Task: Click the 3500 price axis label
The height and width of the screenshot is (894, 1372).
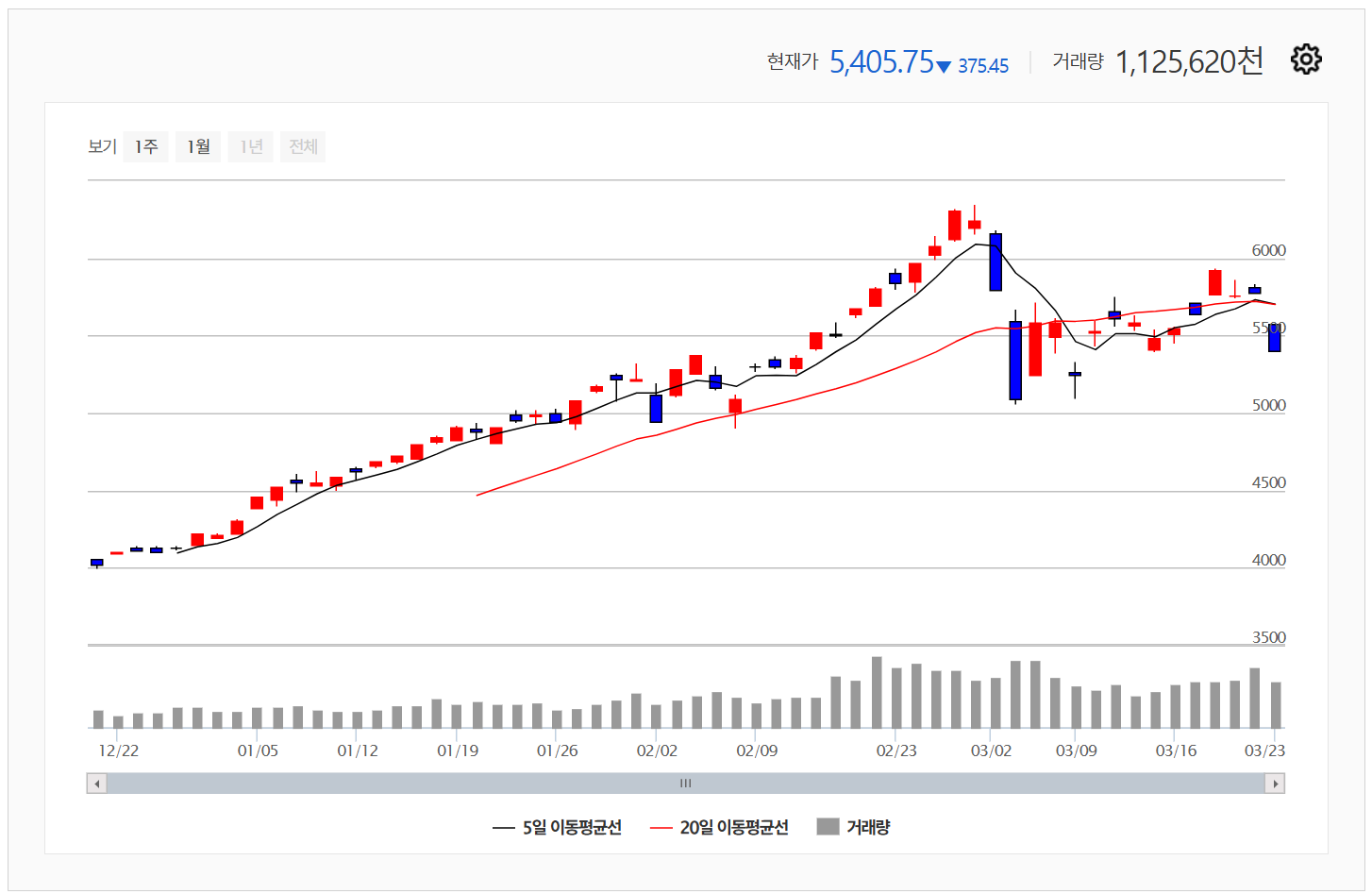Action: pyautogui.click(x=1268, y=637)
